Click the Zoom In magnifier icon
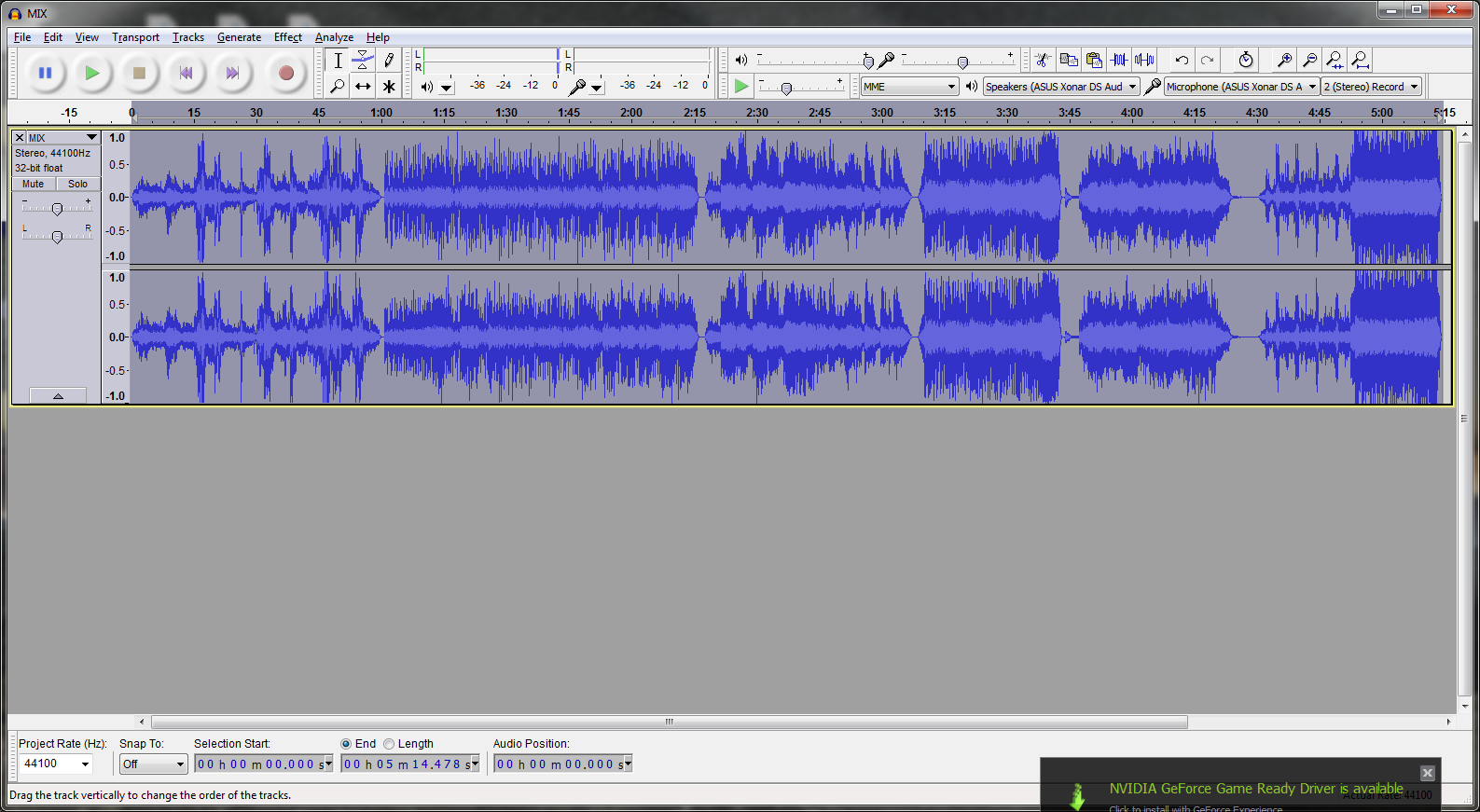Viewport: 1480px width, 812px height. point(1284,60)
